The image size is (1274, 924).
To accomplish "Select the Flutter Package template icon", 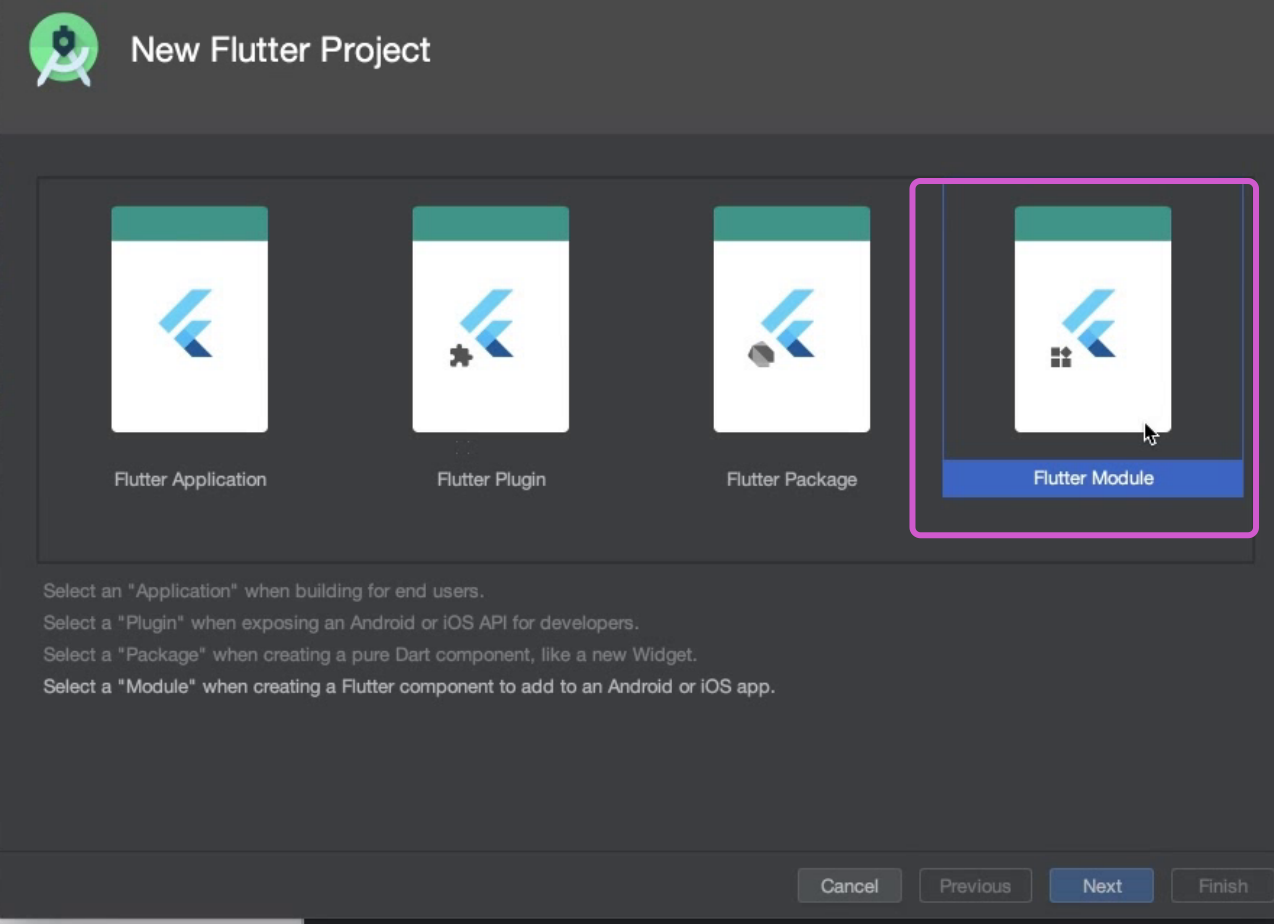I will pos(791,319).
